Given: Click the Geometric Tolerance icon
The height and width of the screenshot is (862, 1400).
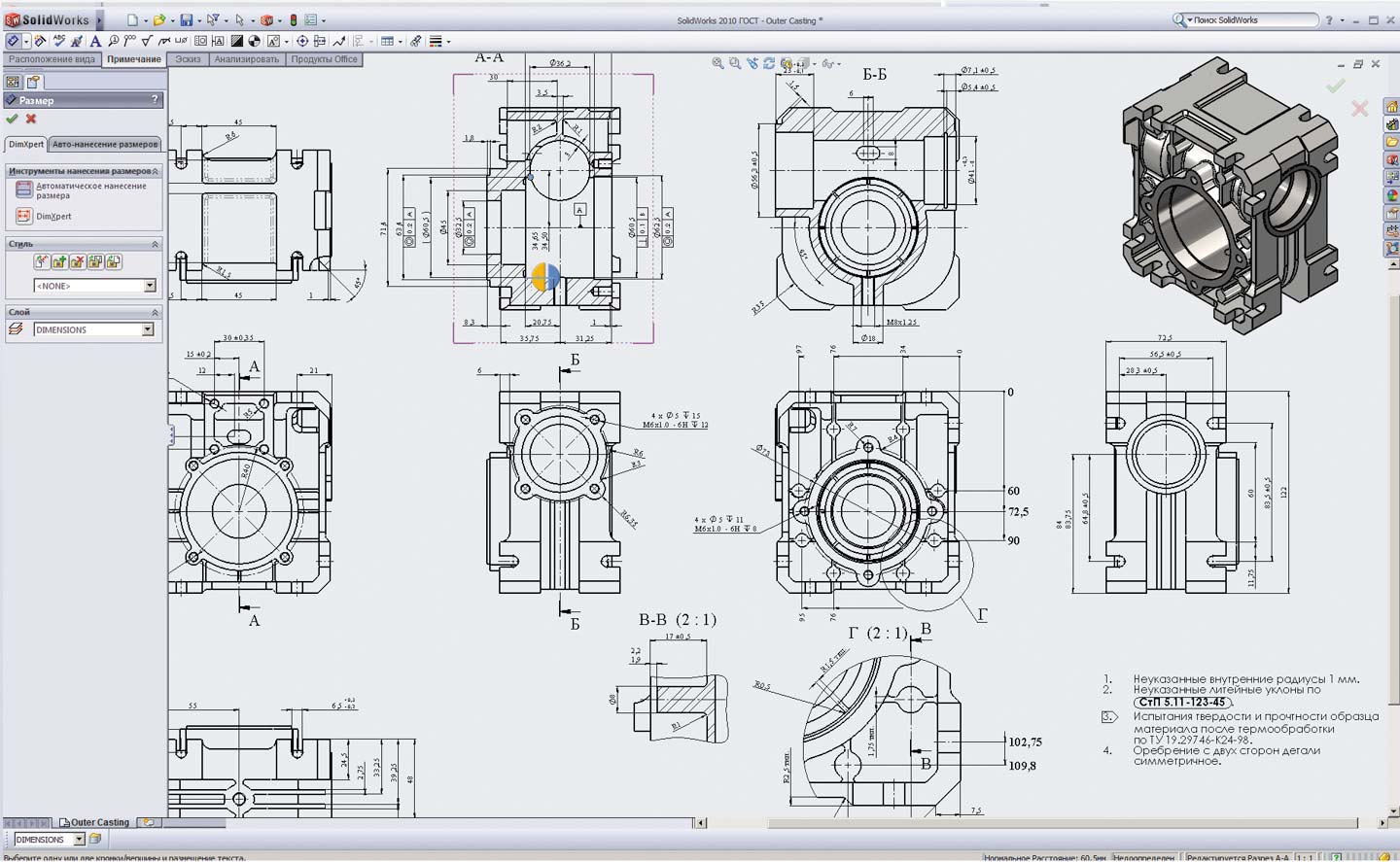Looking at the screenshot, I should click(201, 41).
